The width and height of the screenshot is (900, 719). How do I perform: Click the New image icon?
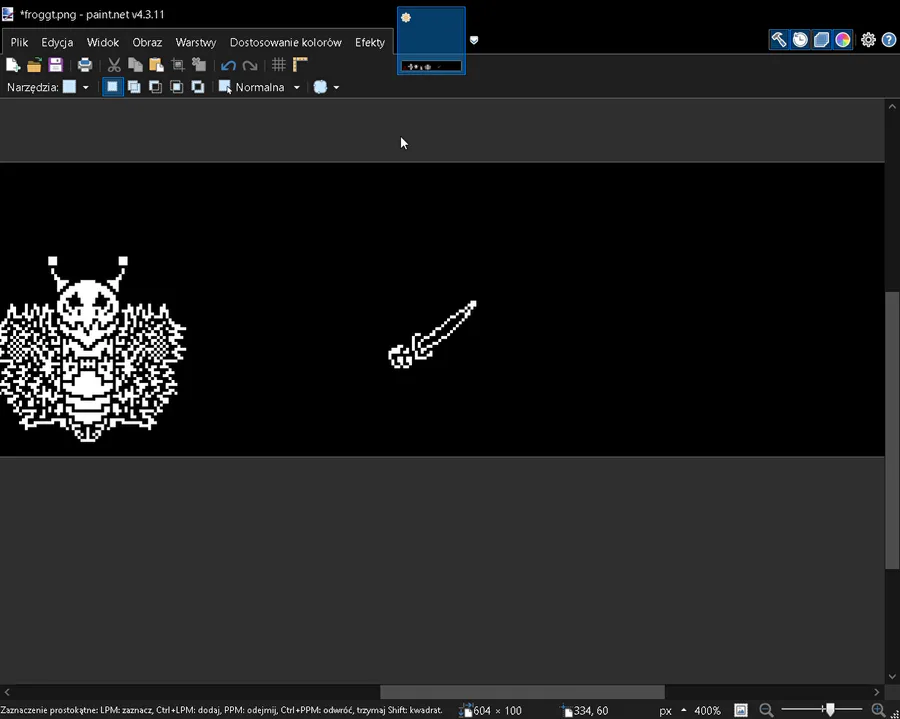click(x=13, y=65)
